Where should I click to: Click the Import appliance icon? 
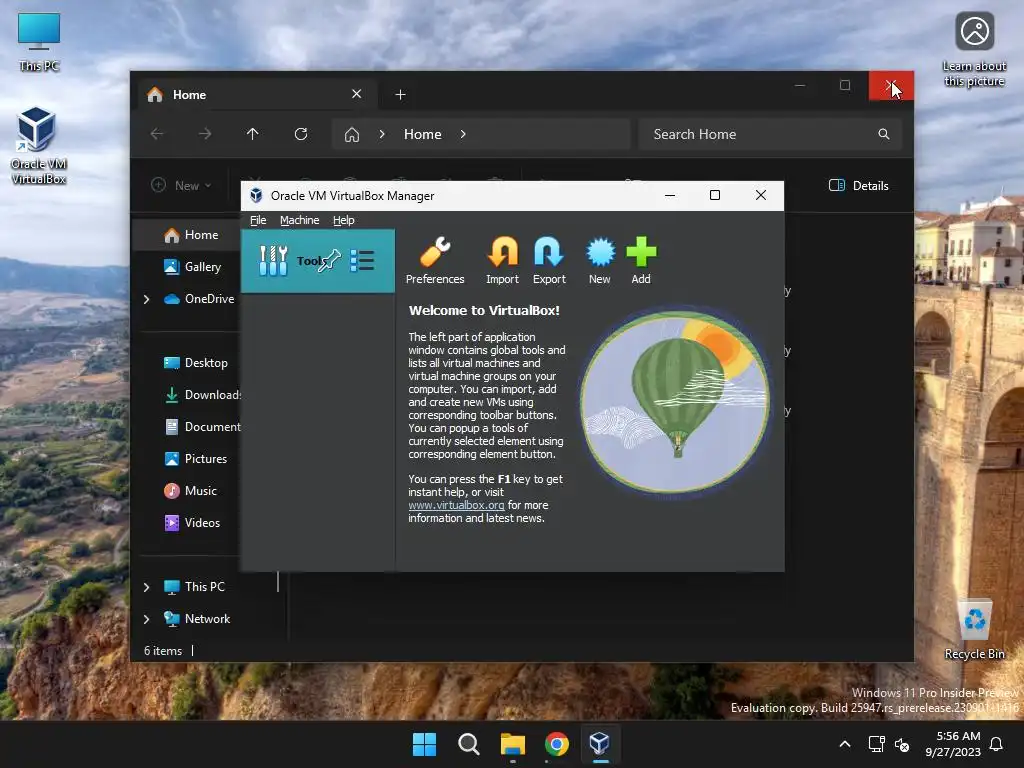(502, 261)
